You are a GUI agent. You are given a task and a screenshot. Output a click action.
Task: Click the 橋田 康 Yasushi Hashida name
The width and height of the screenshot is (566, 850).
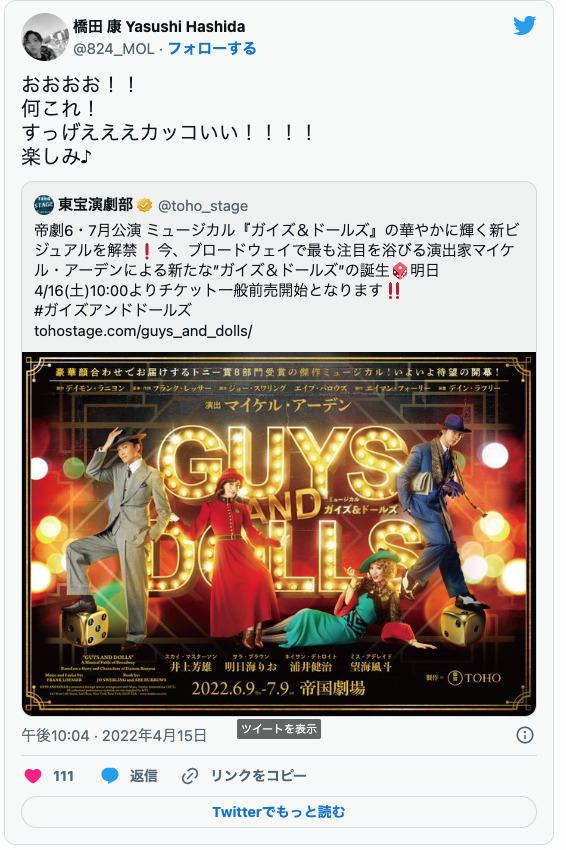(159, 27)
